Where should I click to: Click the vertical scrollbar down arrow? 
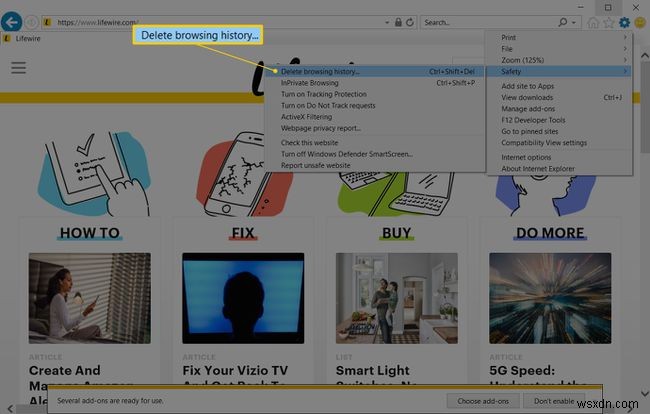pos(645,393)
